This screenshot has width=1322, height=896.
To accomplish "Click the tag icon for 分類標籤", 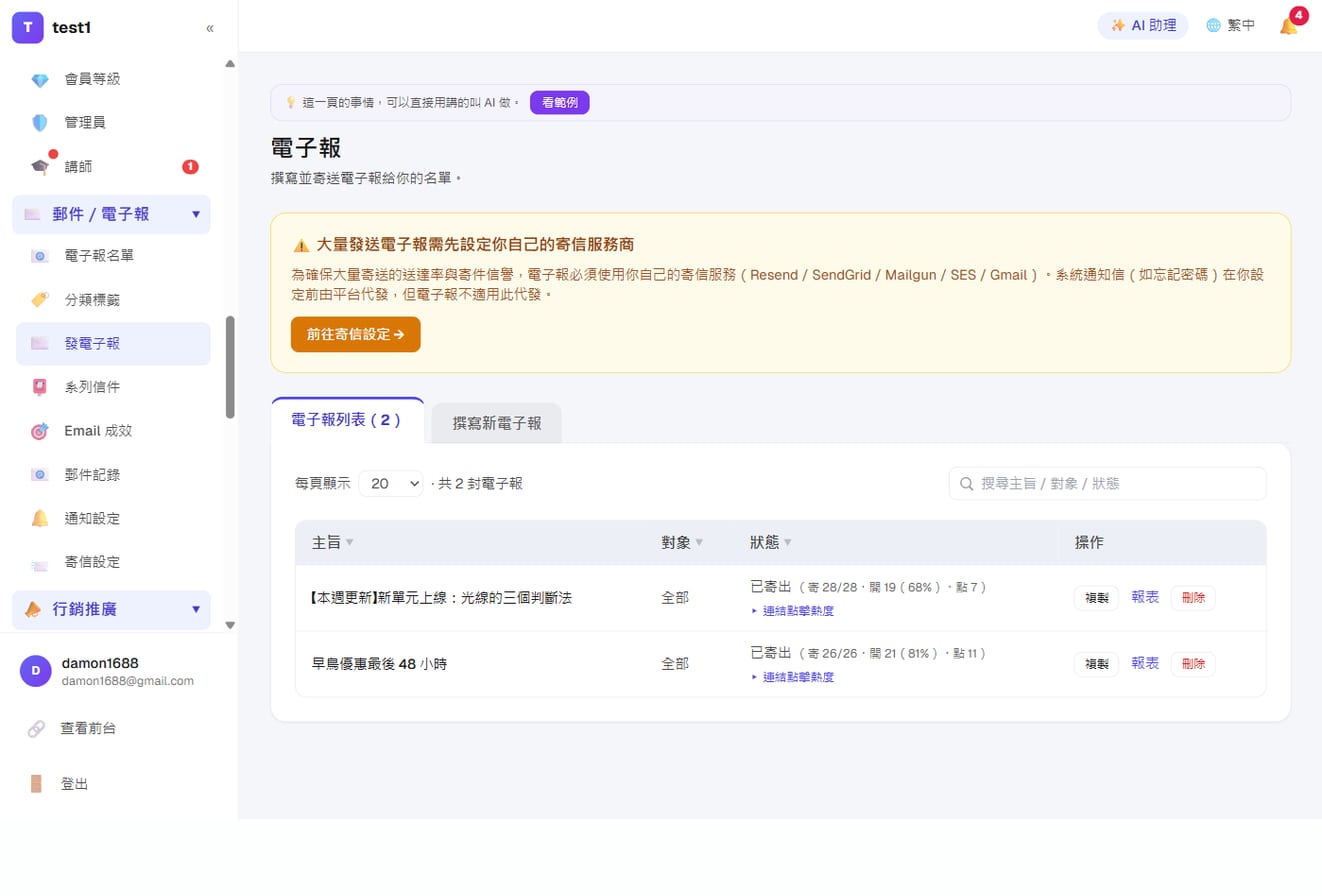I will coord(40,299).
